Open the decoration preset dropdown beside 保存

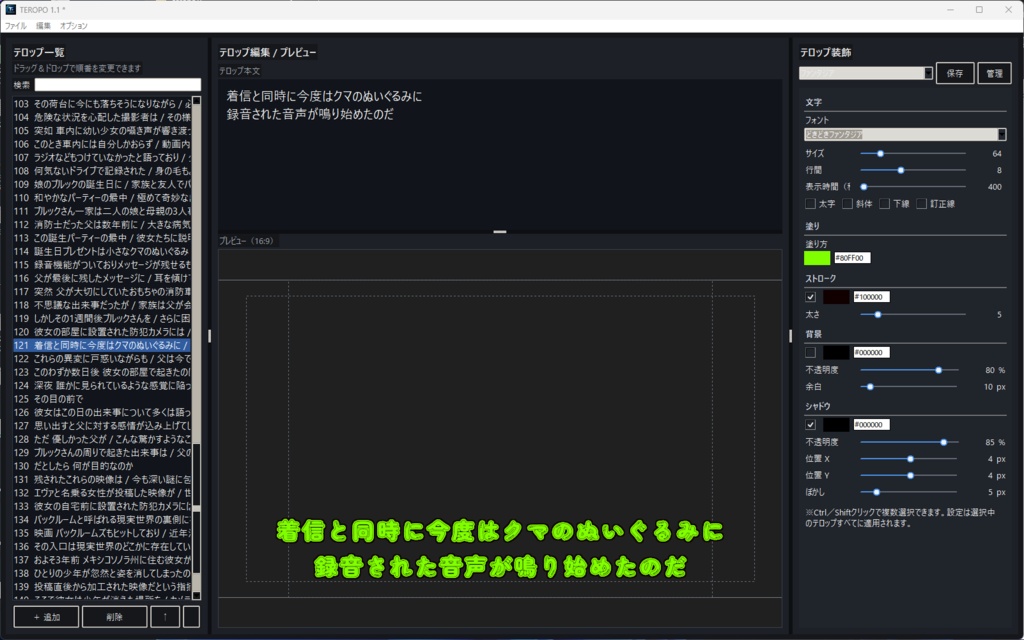(x=866, y=73)
